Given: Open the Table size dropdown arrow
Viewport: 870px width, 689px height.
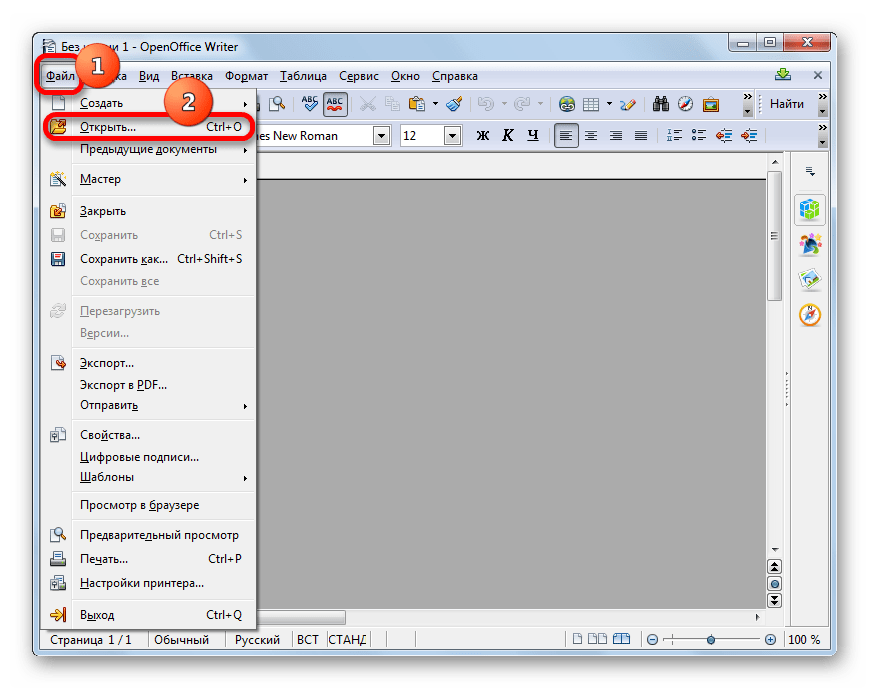Looking at the screenshot, I should point(609,104).
